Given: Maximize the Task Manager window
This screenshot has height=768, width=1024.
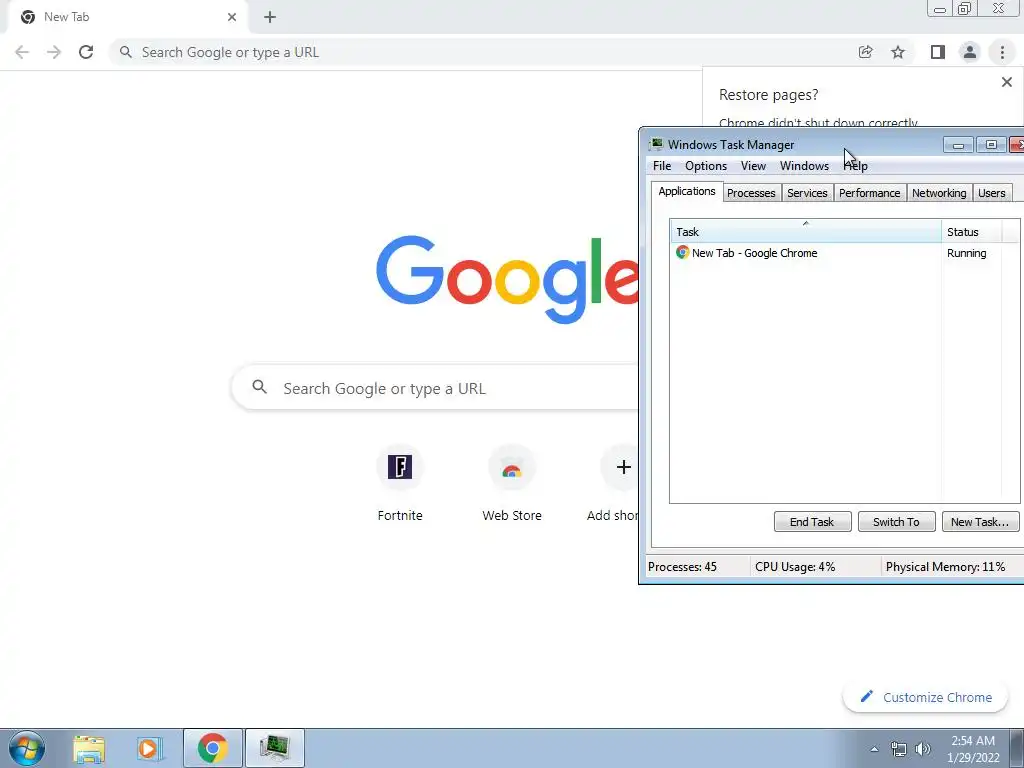Looking at the screenshot, I should [991, 145].
